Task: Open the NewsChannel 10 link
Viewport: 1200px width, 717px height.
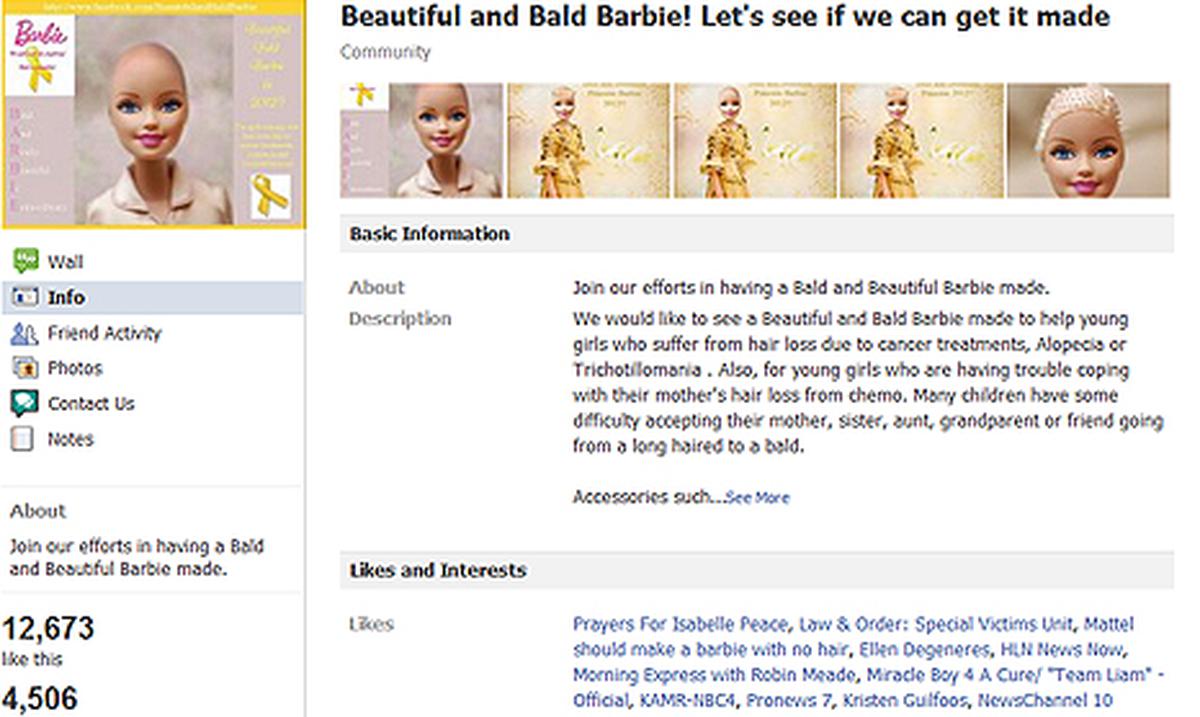Action: click(1044, 700)
